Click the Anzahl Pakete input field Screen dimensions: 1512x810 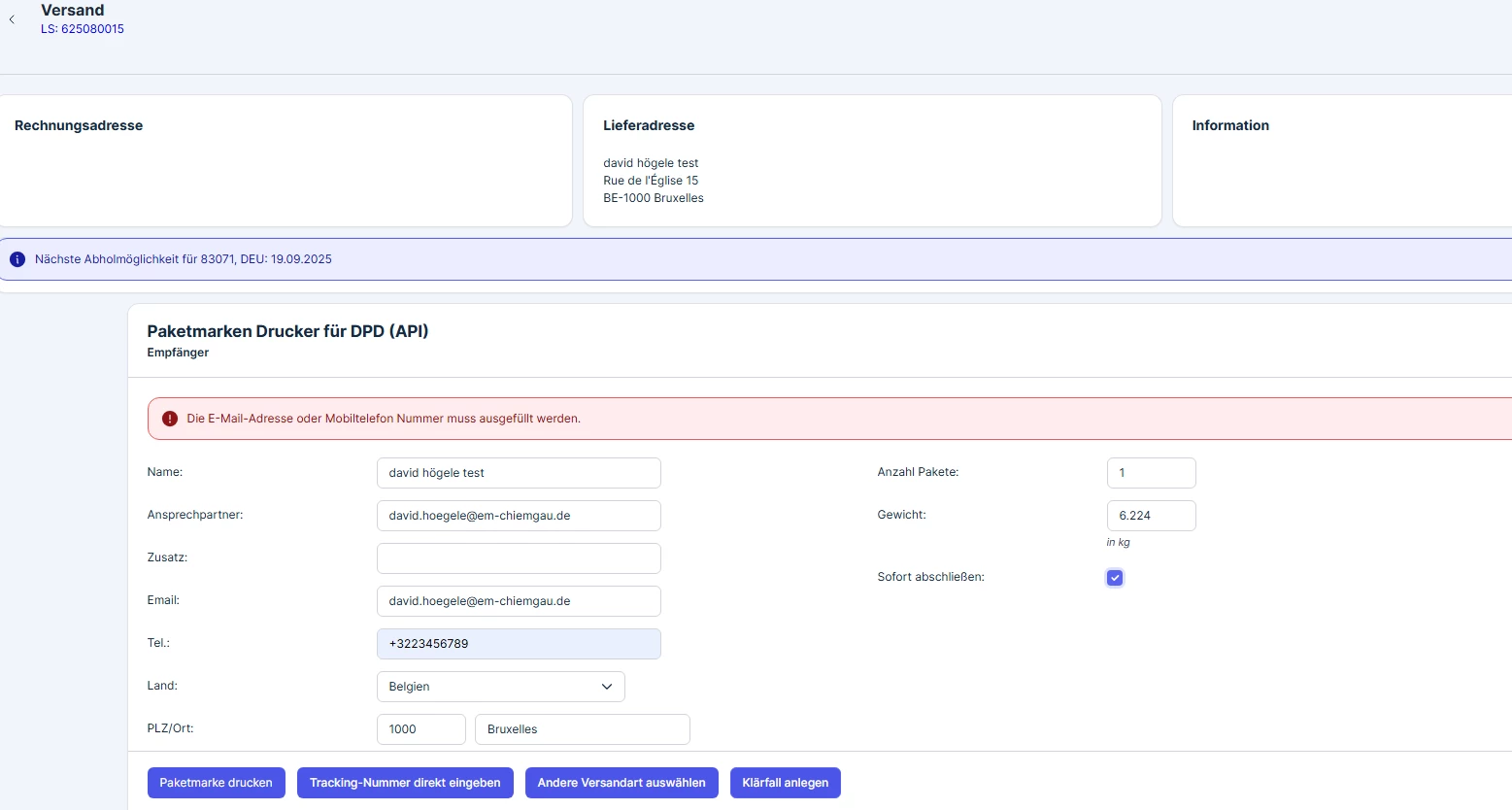[x=1151, y=473]
